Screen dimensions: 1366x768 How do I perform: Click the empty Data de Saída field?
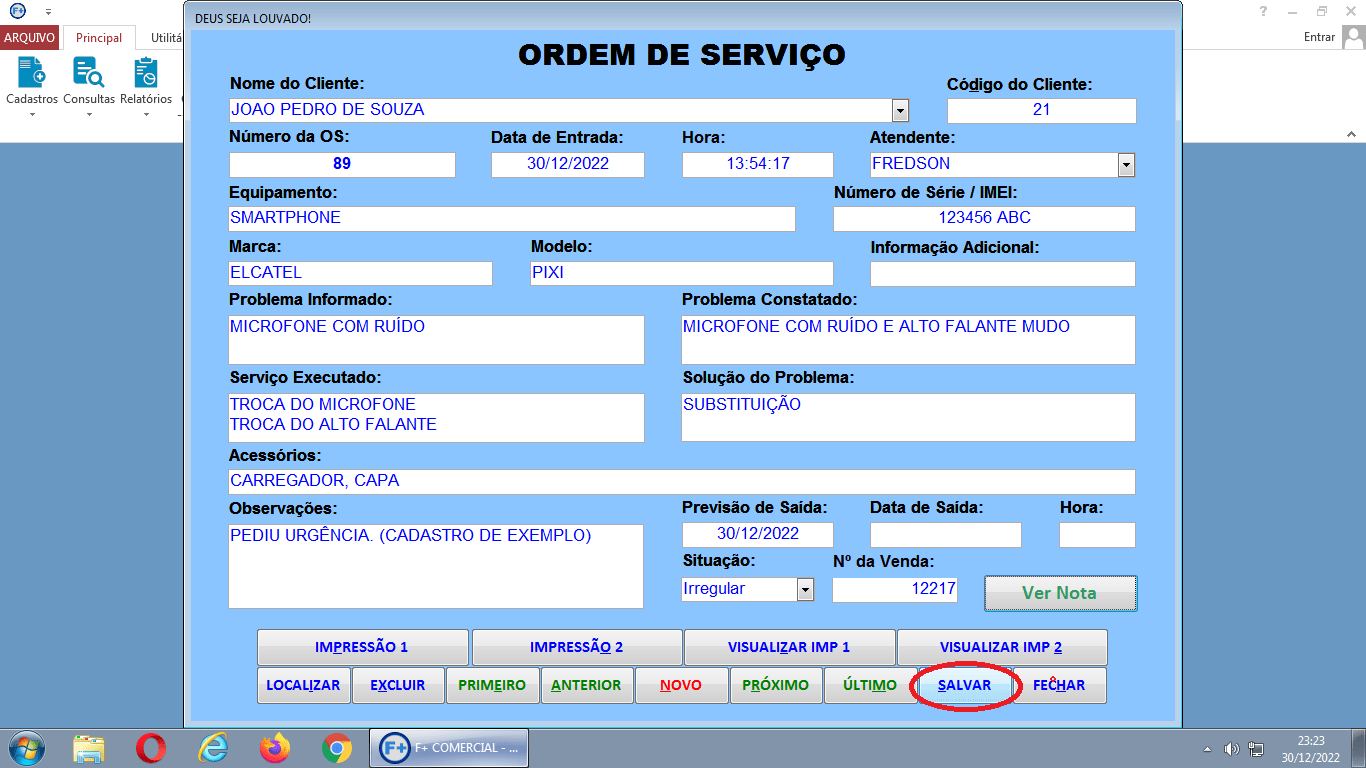(945, 535)
